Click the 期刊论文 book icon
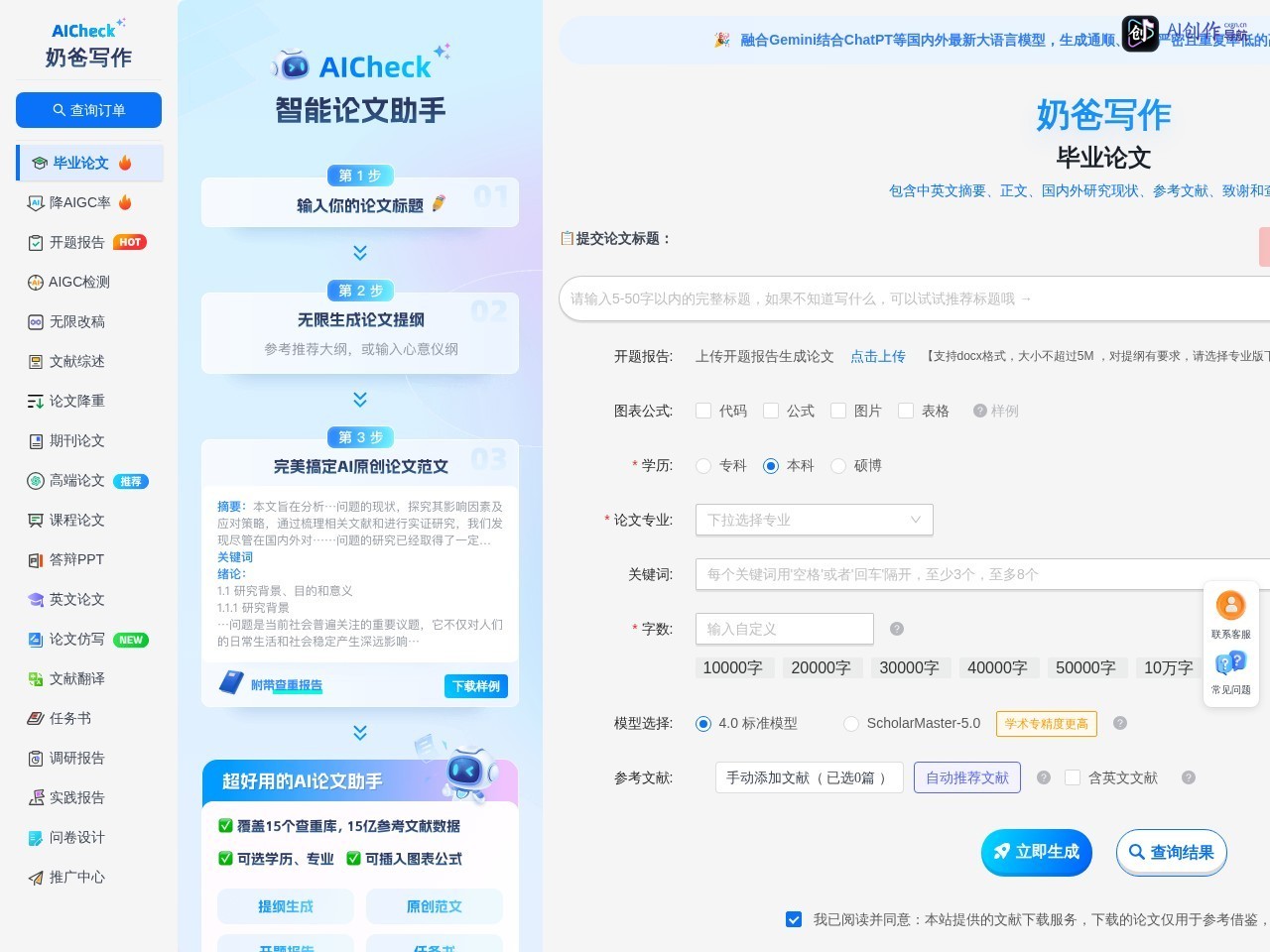Viewport: 1270px width, 952px height. (36, 441)
